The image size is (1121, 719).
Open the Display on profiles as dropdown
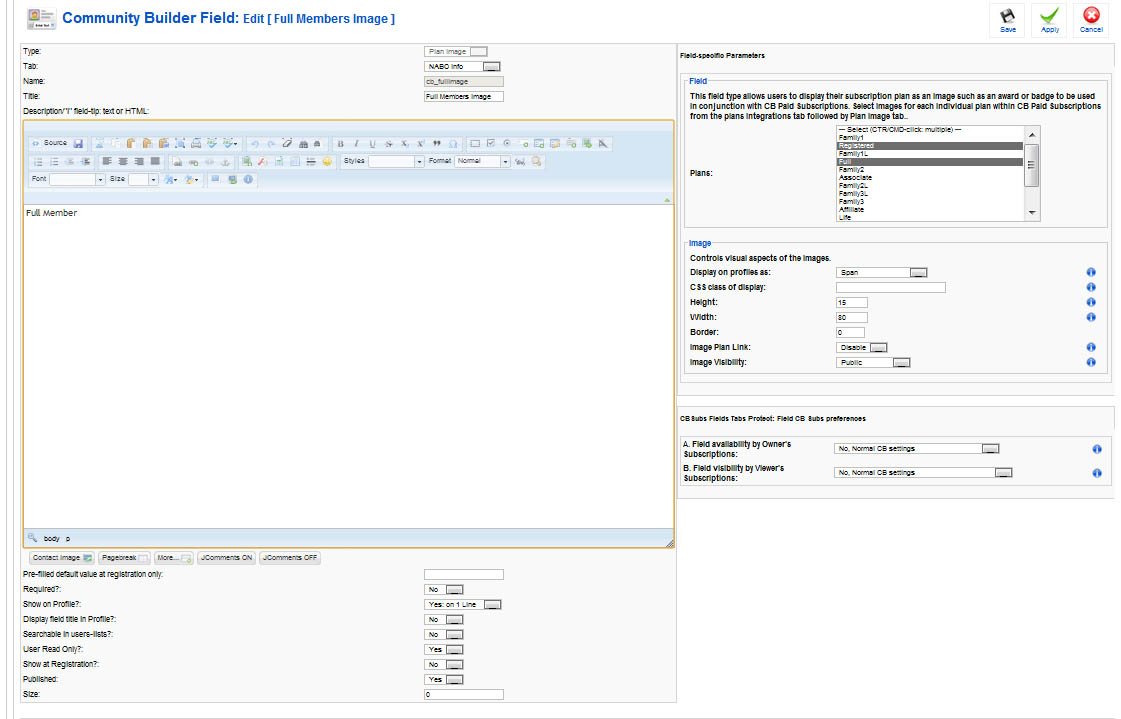coord(882,272)
